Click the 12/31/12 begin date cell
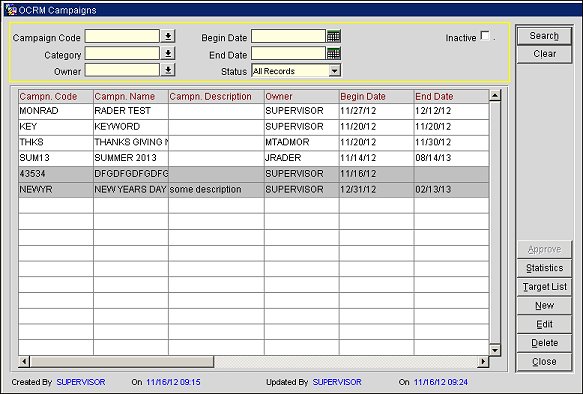583x394 pixels. click(x=377, y=190)
